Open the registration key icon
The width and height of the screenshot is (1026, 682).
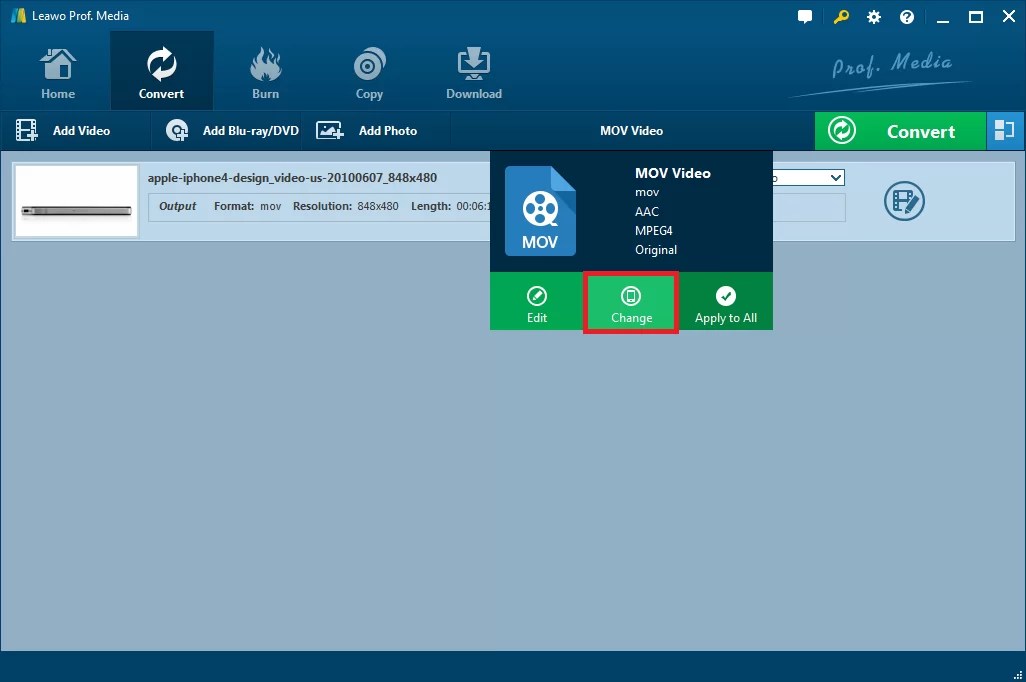point(840,16)
